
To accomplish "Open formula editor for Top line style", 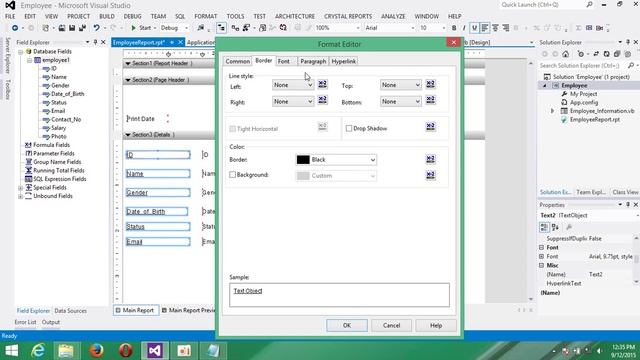I will (x=431, y=84).
